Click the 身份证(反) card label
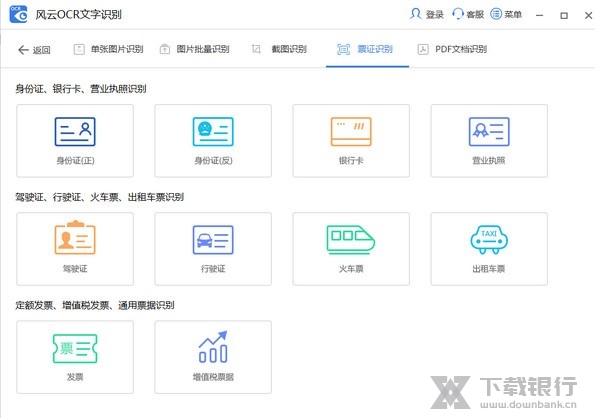 point(213,161)
